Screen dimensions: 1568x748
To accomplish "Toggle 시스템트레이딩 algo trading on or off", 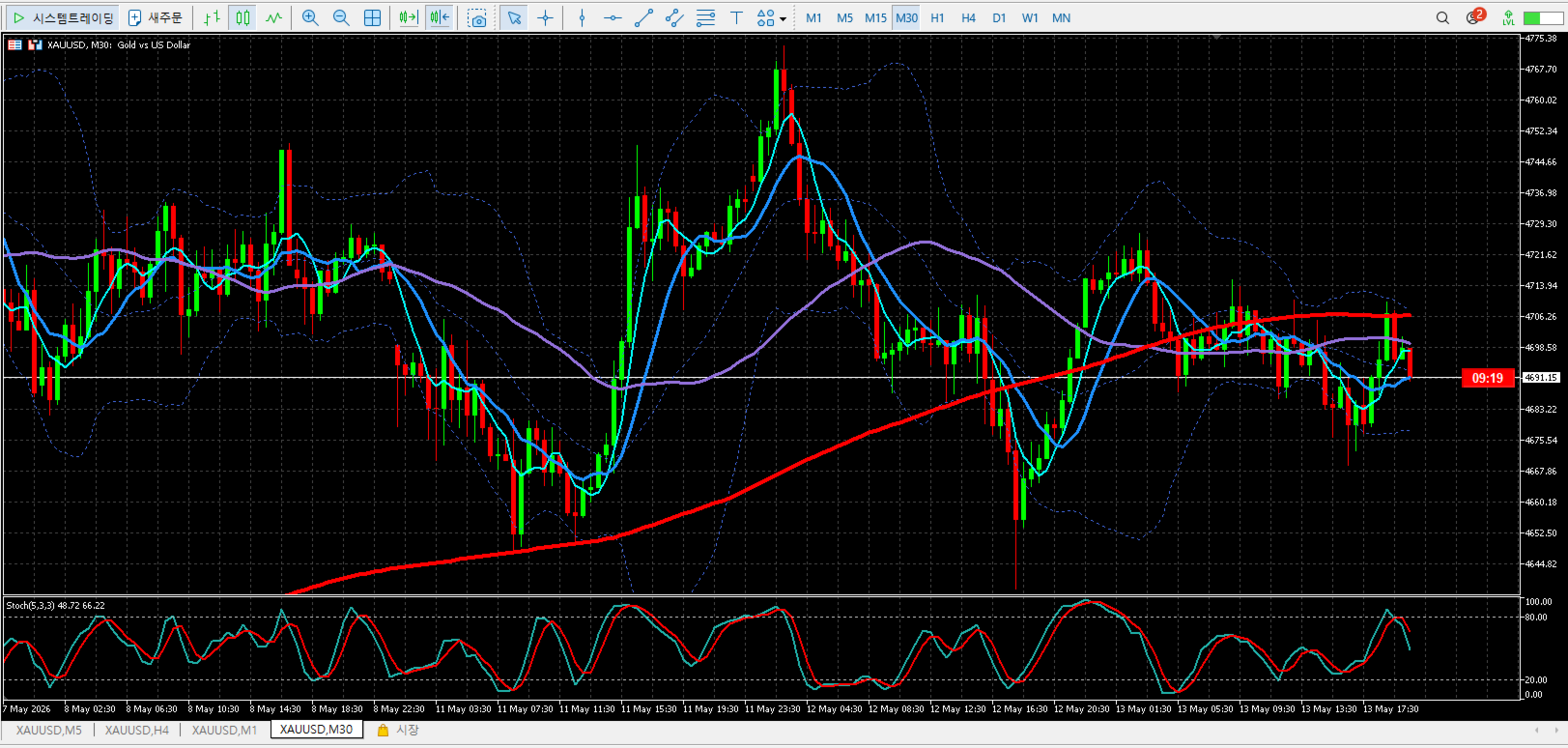I will coord(64,17).
